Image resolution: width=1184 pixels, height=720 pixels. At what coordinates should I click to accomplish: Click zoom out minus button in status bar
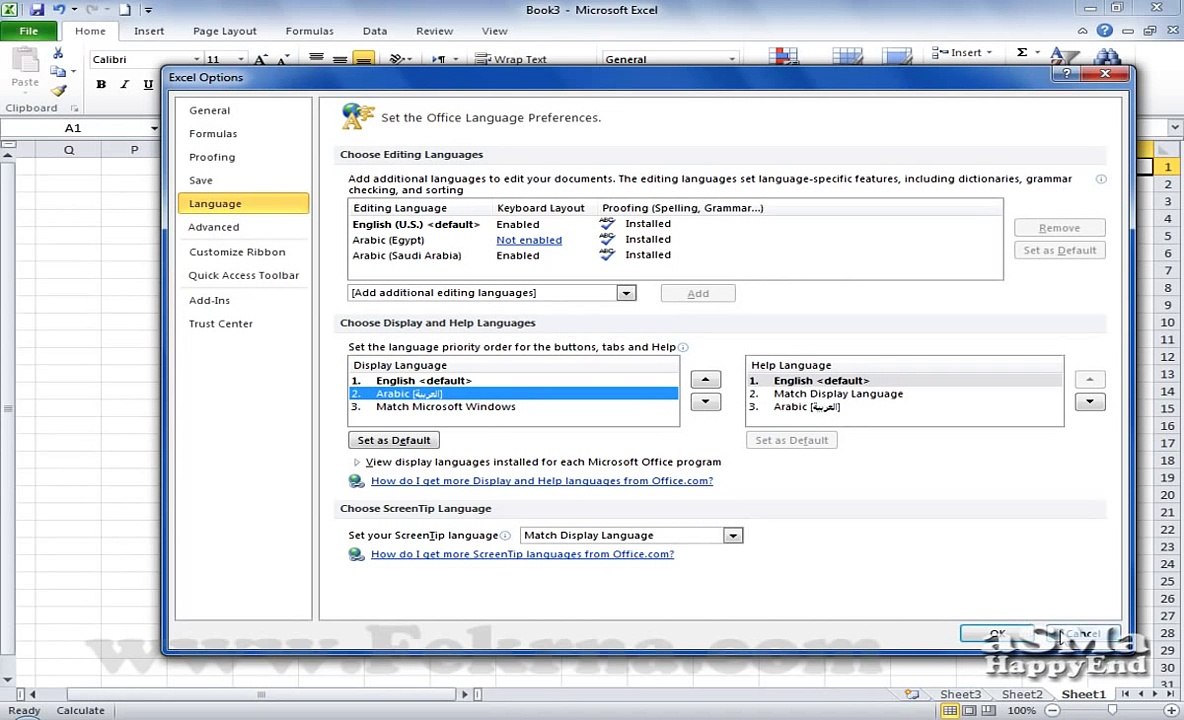click(x=1052, y=710)
